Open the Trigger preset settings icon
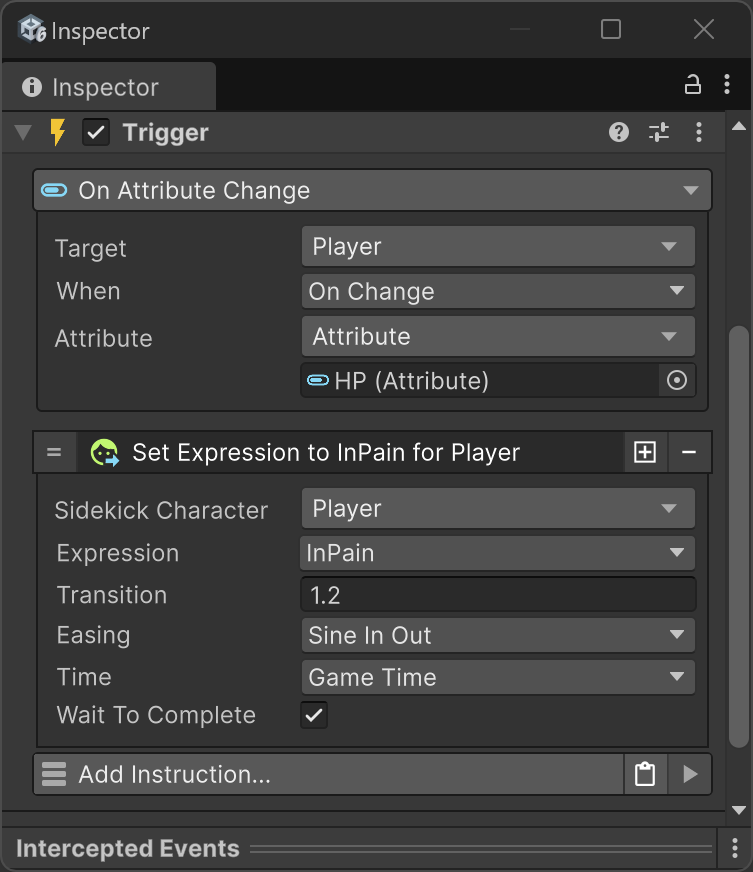The image size is (753, 872). click(x=659, y=132)
